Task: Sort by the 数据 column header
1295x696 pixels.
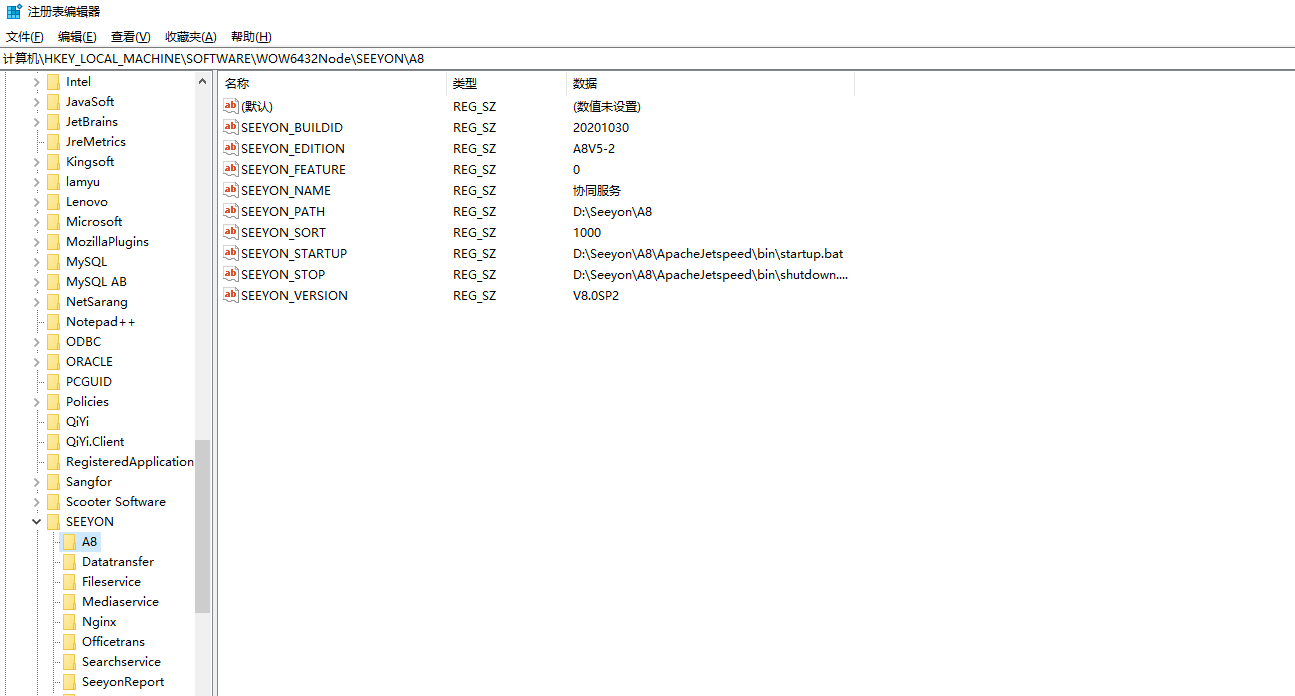Action: 710,84
